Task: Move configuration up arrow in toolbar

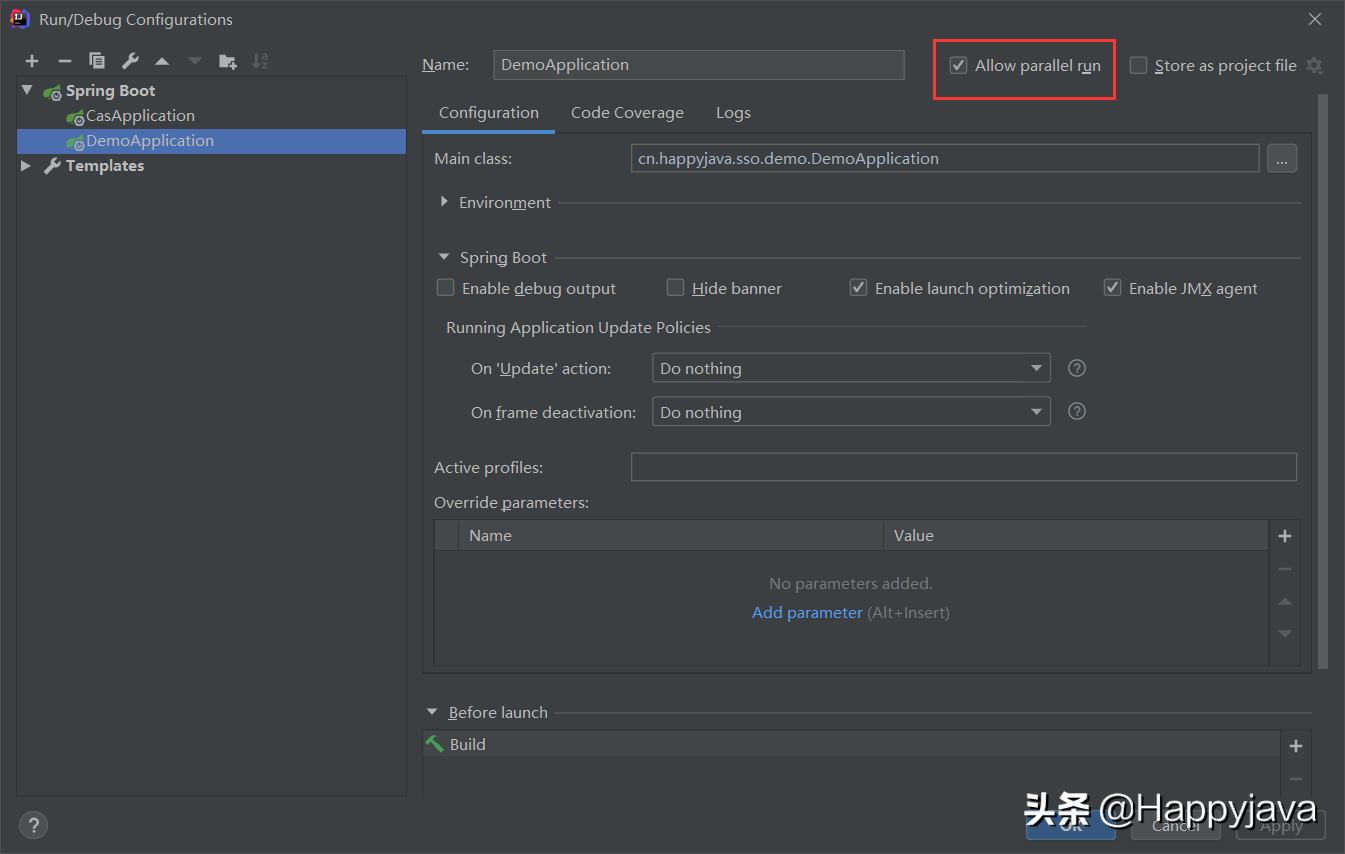Action: [162, 61]
